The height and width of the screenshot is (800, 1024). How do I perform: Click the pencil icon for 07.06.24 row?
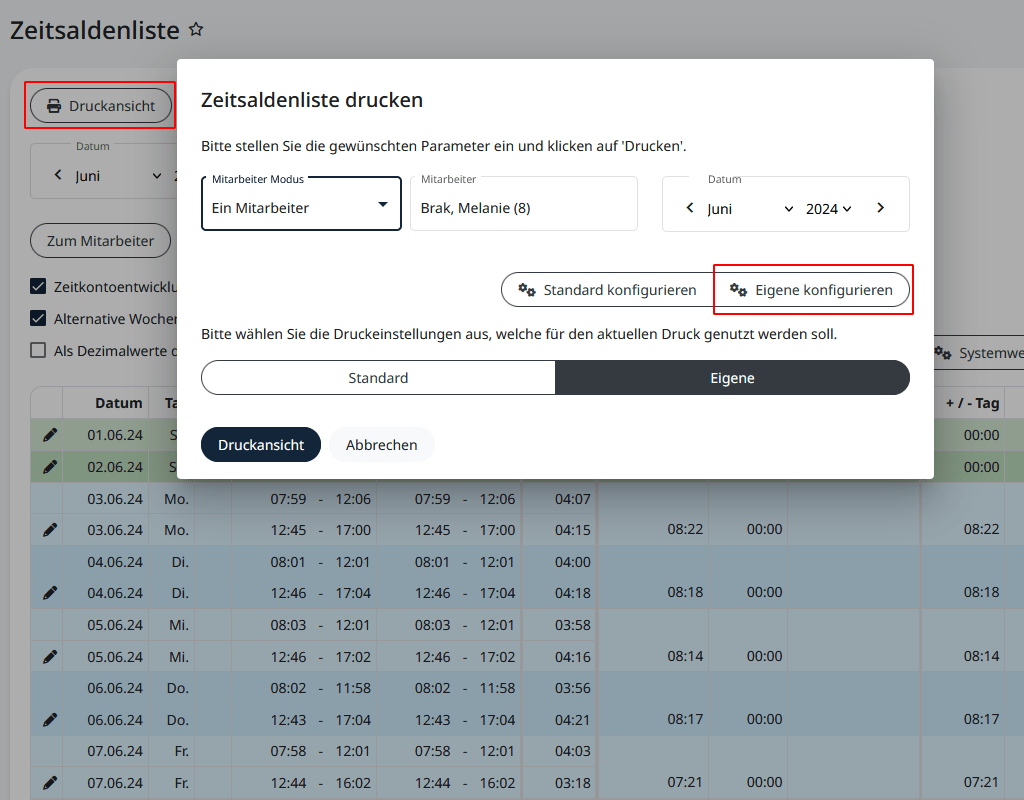(x=50, y=782)
